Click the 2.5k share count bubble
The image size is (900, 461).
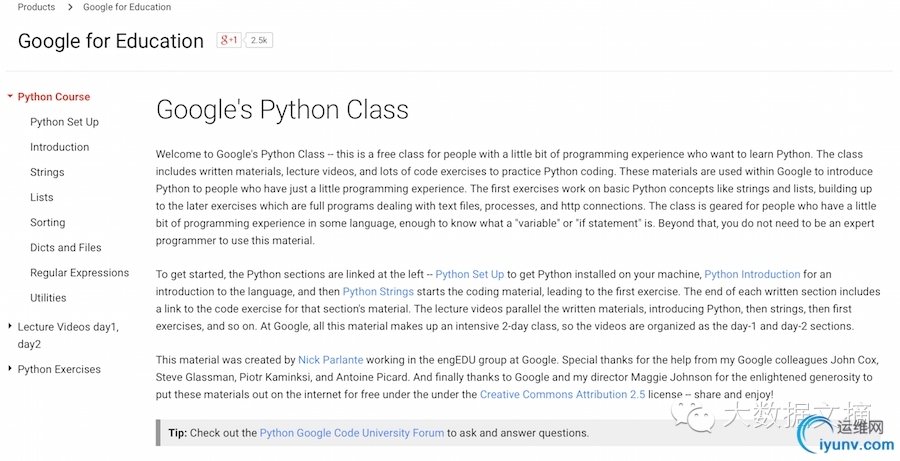[x=259, y=40]
